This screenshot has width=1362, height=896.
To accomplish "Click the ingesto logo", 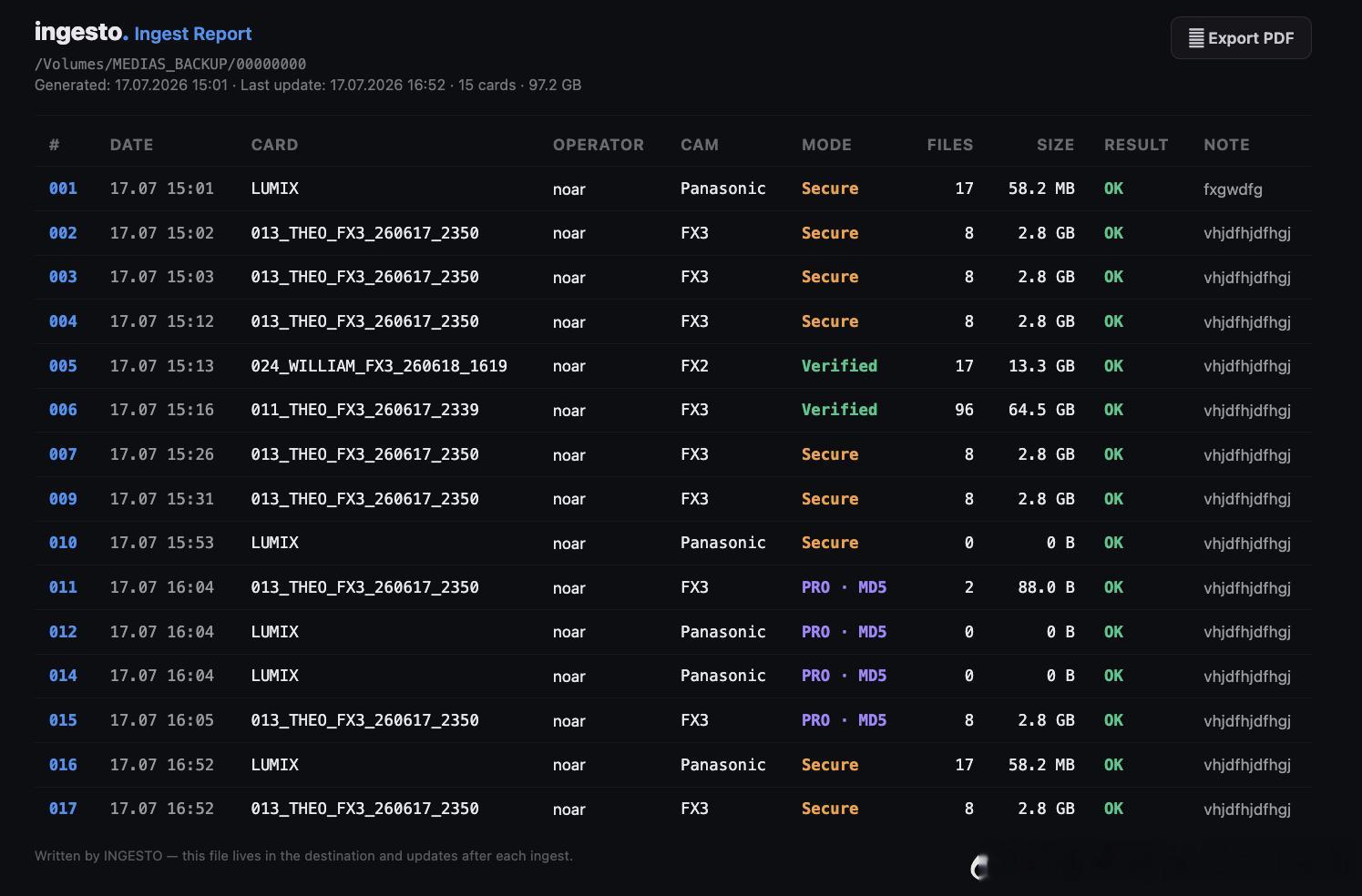I will (81, 32).
